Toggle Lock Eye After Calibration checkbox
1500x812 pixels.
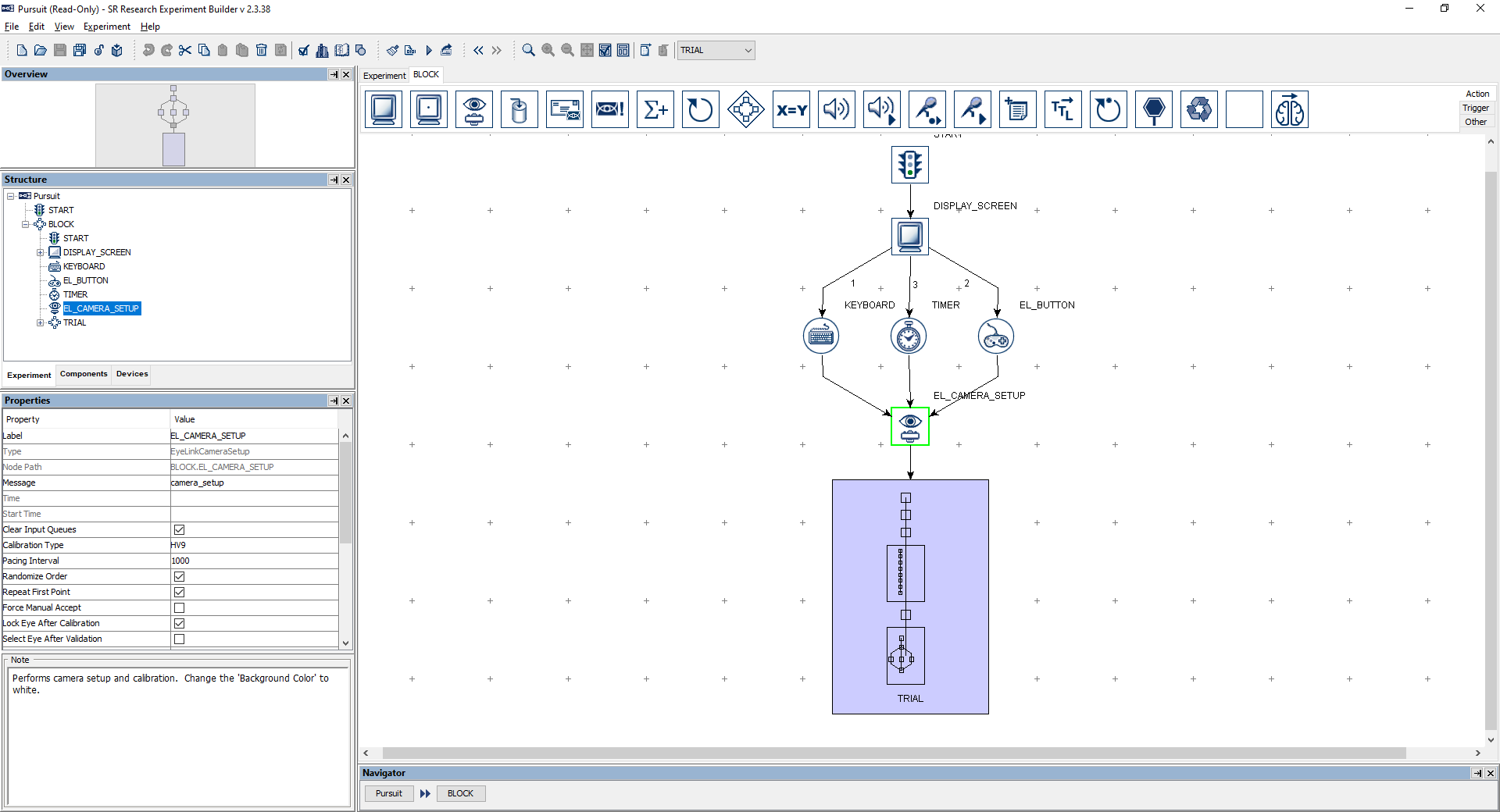pos(179,623)
